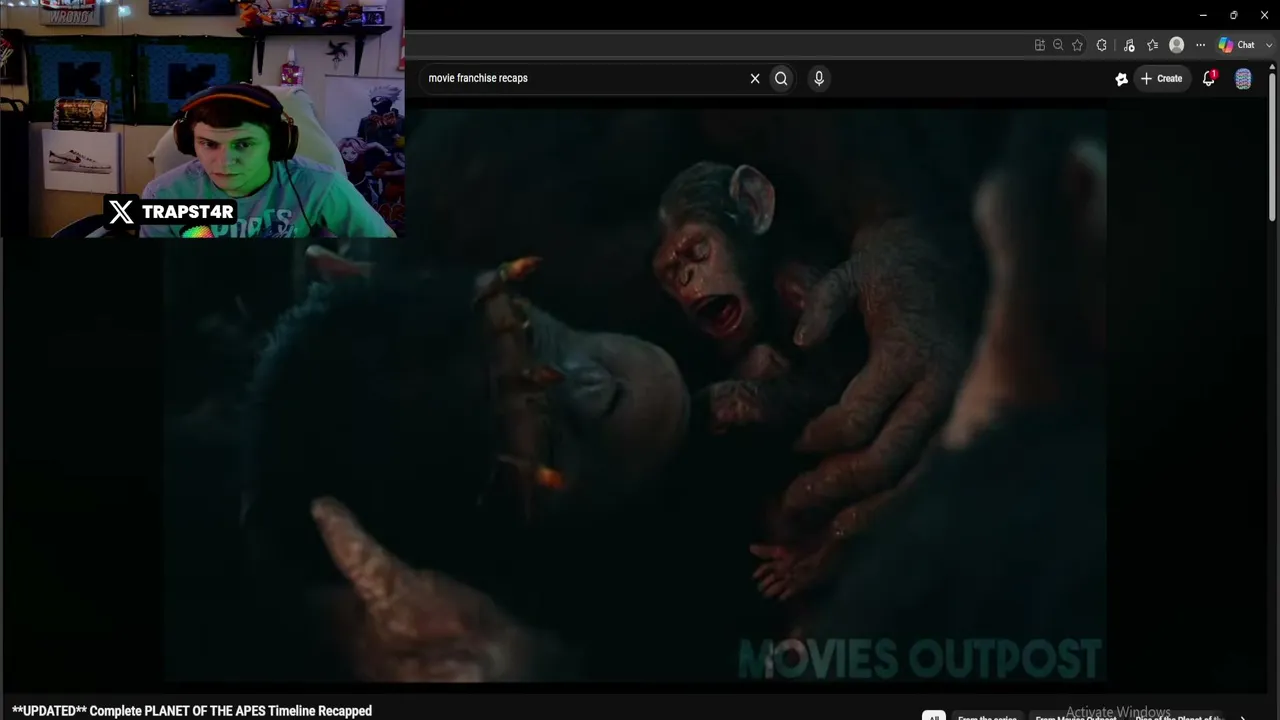Click the X logo in the webcam overlay

point(121,212)
